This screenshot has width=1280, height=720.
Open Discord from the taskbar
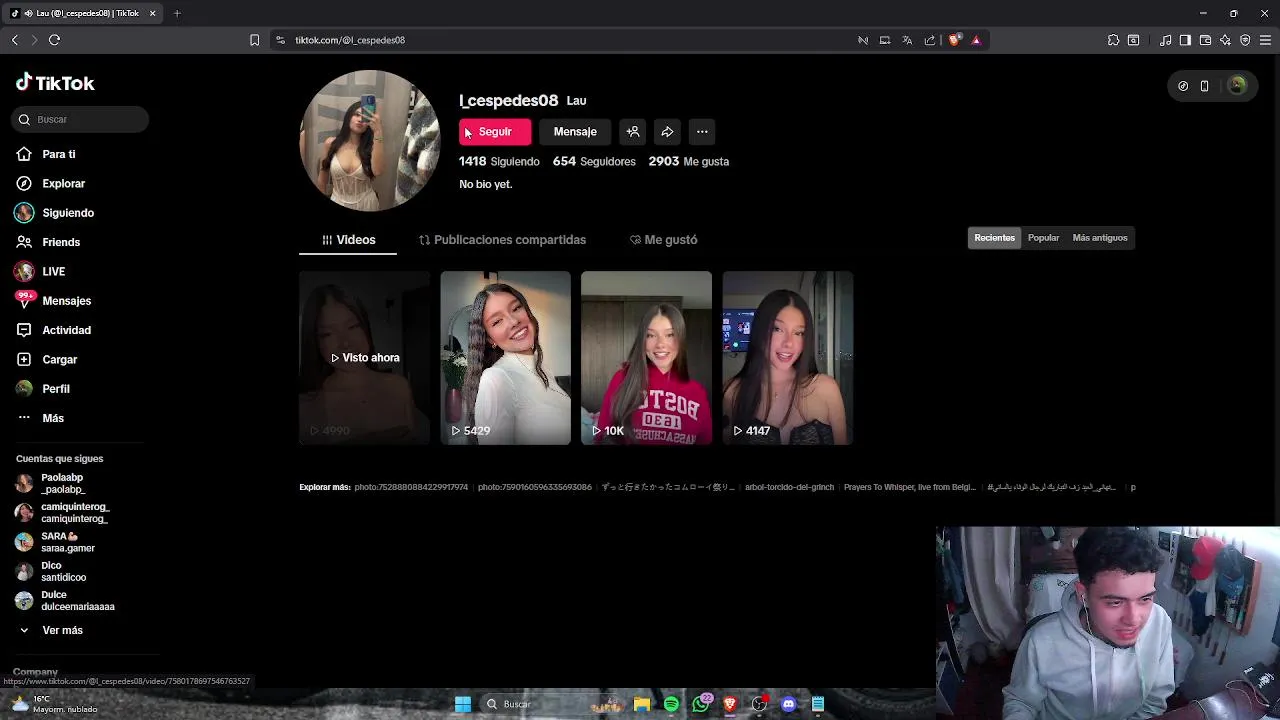coord(788,704)
